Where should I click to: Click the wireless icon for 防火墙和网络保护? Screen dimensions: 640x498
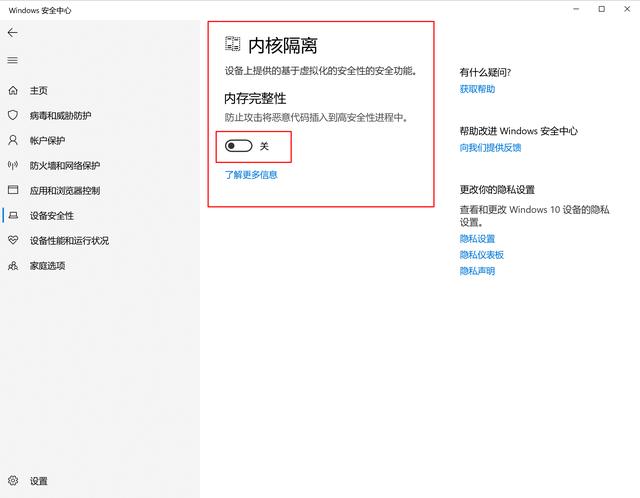click(x=13, y=165)
